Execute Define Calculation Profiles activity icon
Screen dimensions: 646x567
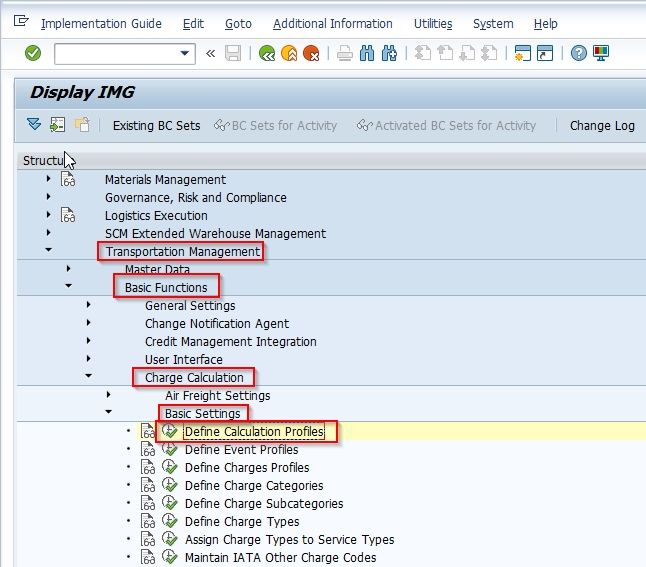(169, 431)
